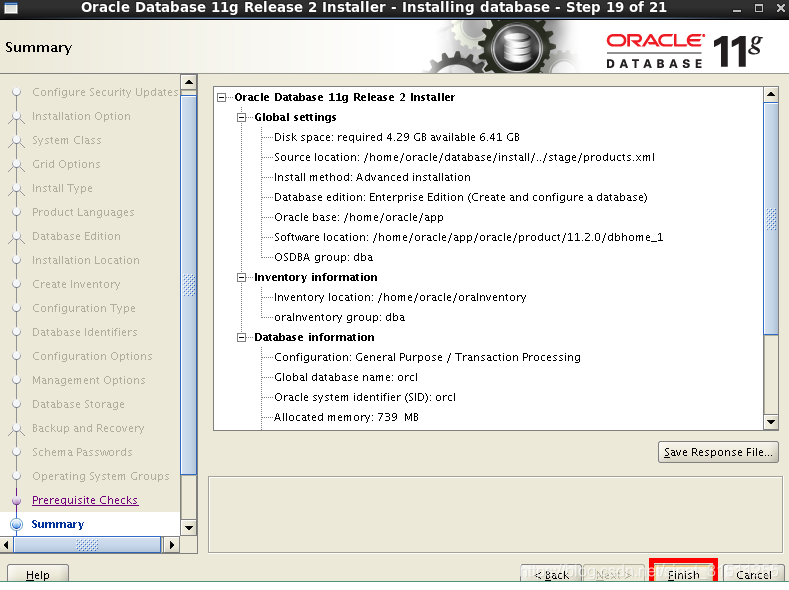The width and height of the screenshot is (789, 590).
Task: Collapse the Oracle Database 11g Release 2 Installer node
Action: tap(222, 98)
